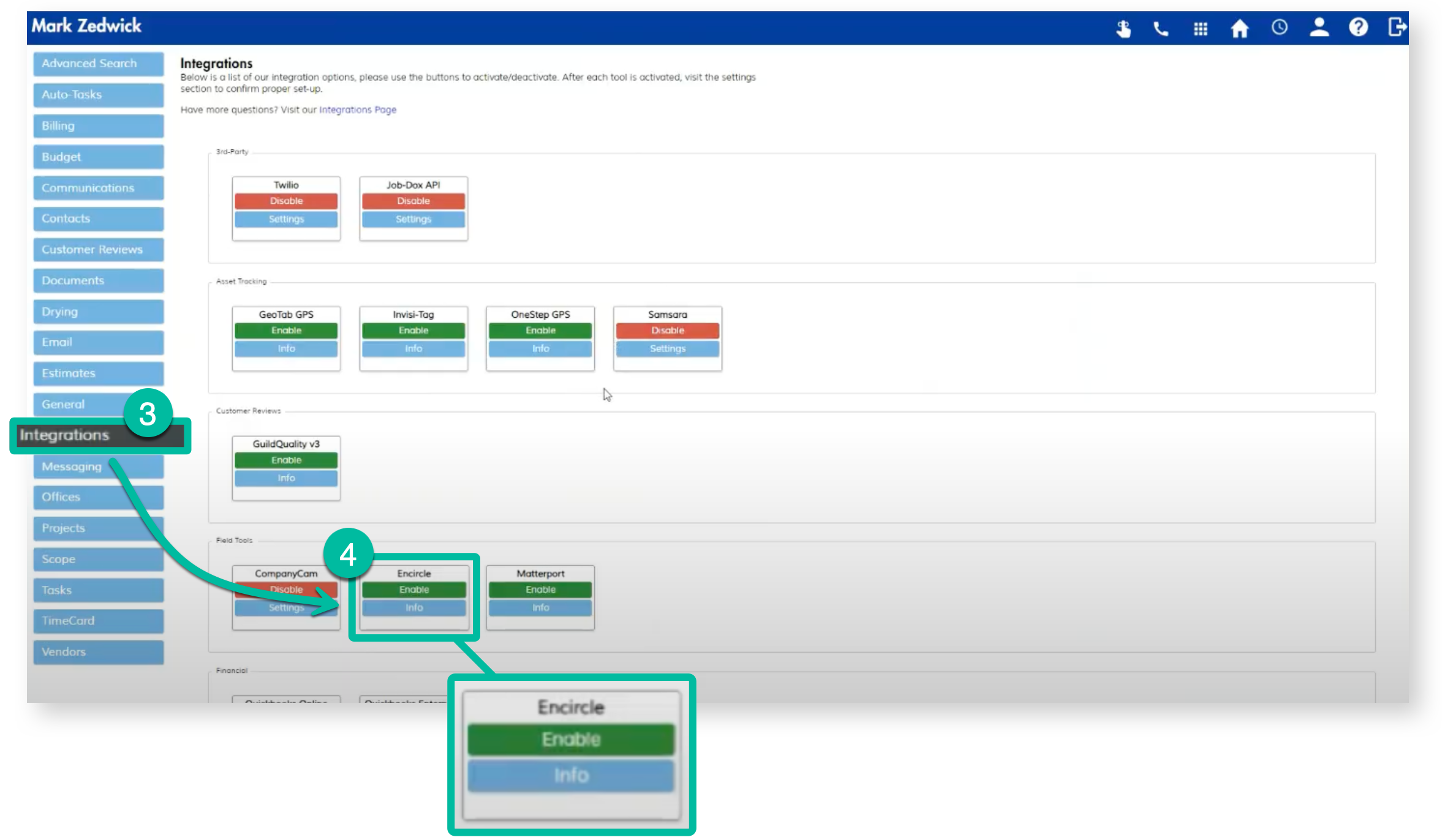Log out using the sign-out icon
The height and width of the screenshot is (840, 1442).
(1397, 27)
